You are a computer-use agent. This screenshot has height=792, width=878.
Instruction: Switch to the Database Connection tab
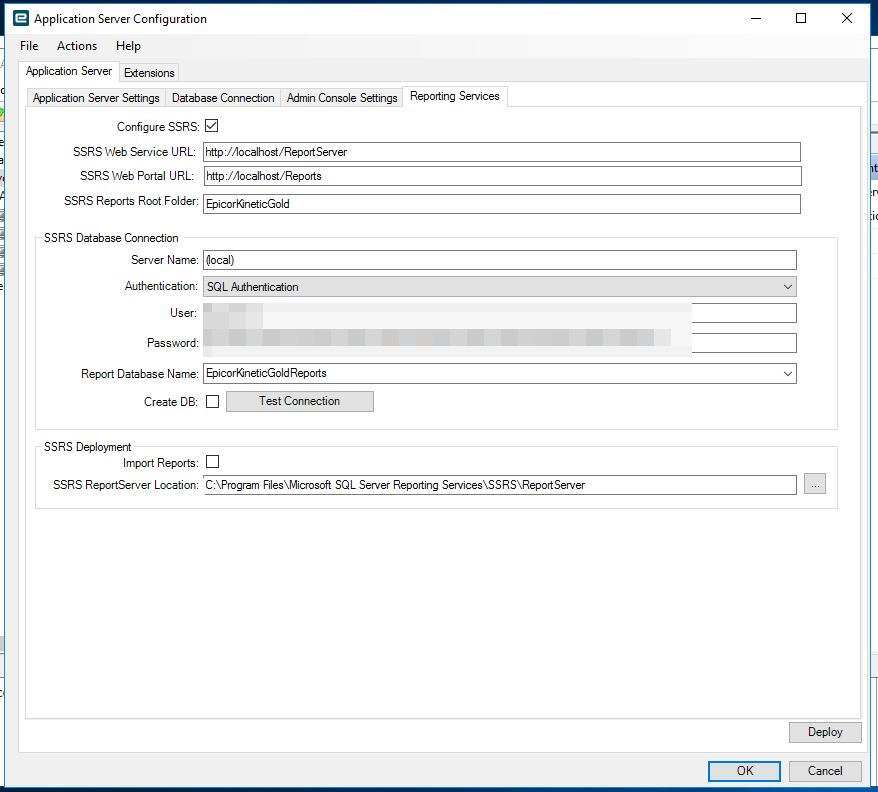(x=223, y=97)
